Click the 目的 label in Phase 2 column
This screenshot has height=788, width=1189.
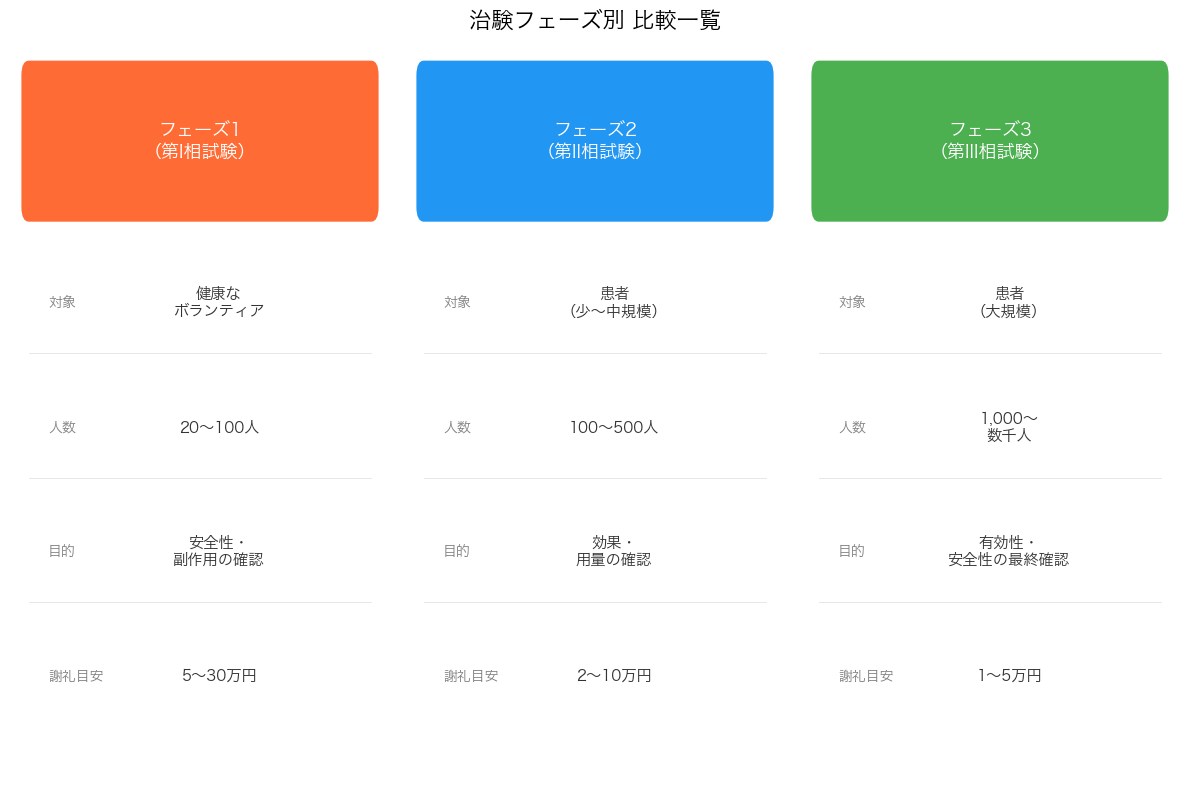[457, 551]
